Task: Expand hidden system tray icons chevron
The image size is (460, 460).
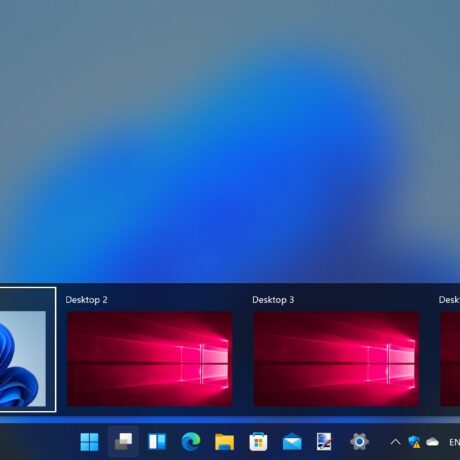Action: 395,442
